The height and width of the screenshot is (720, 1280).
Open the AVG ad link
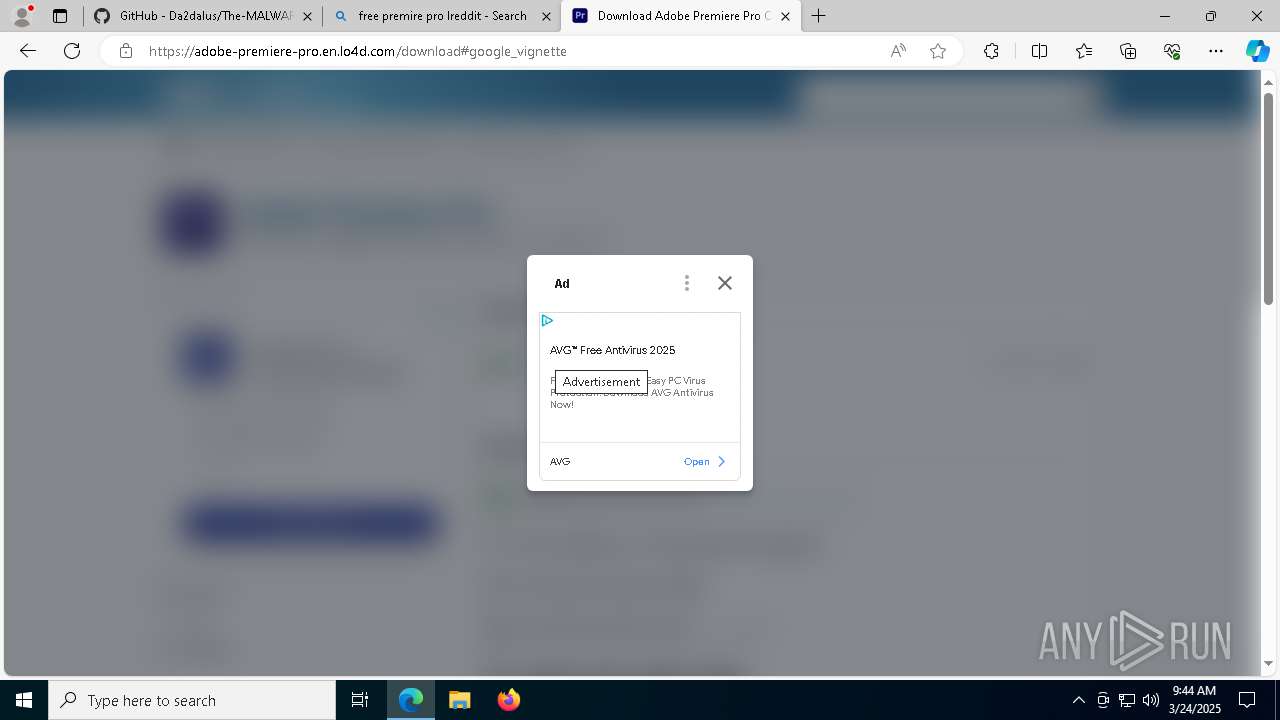705,462
